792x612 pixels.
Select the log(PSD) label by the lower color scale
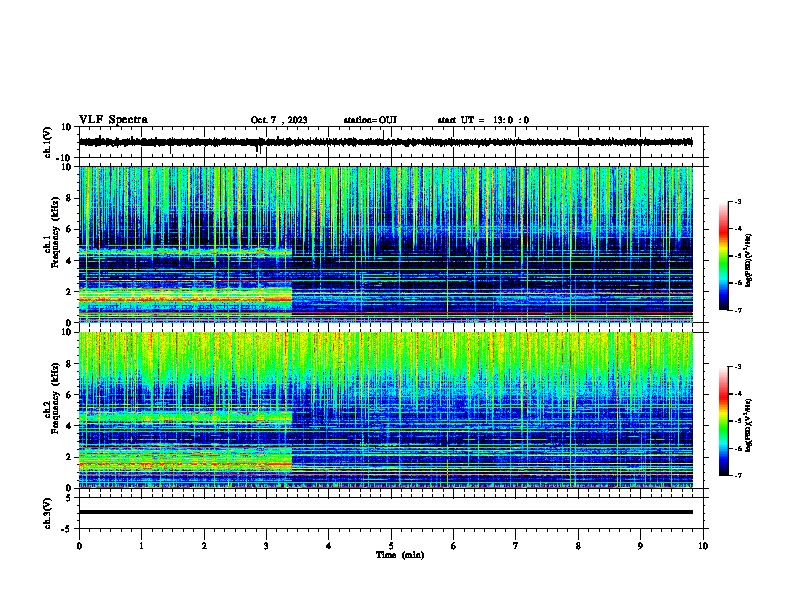[x=748, y=425]
